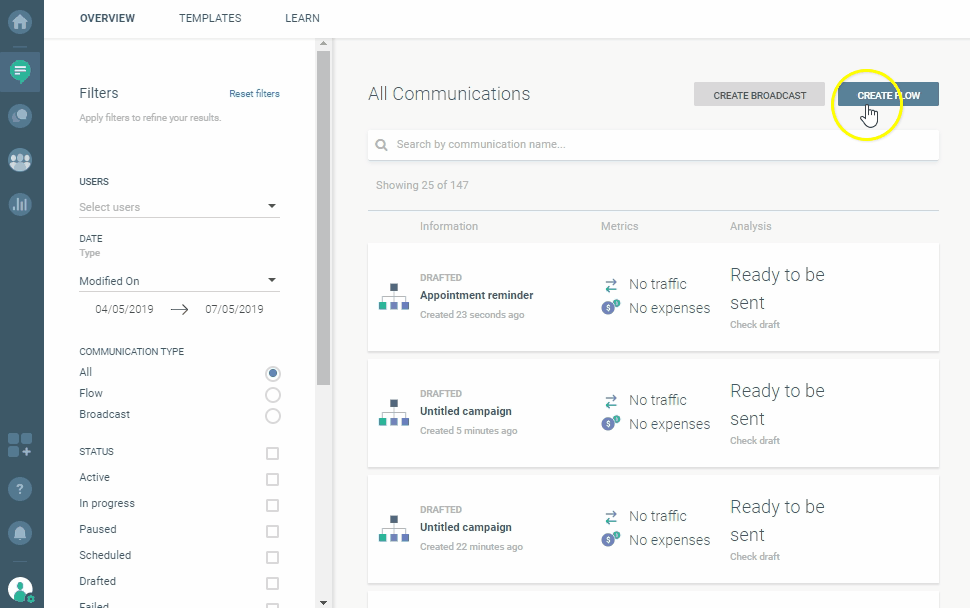This screenshot has height=608, width=970.
Task: Check the Active status checkbox
Action: (273, 479)
